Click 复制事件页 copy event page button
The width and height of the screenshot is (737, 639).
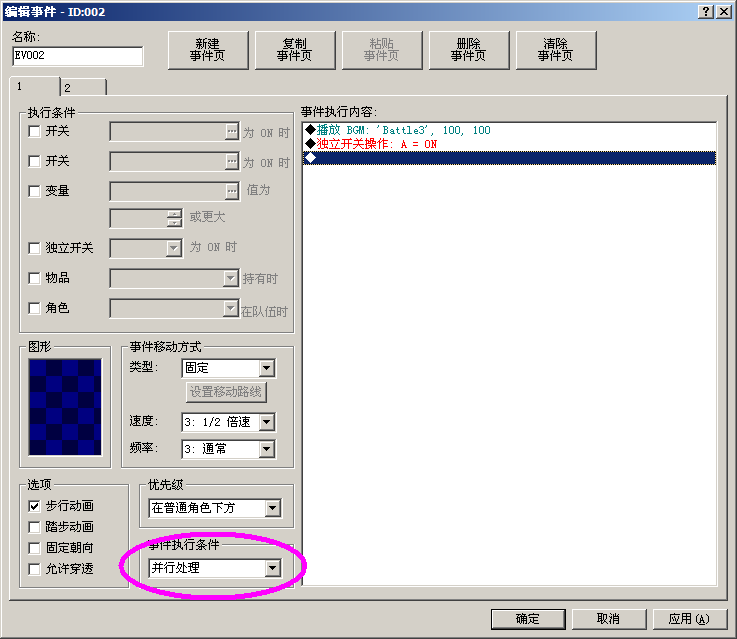(295, 50)
